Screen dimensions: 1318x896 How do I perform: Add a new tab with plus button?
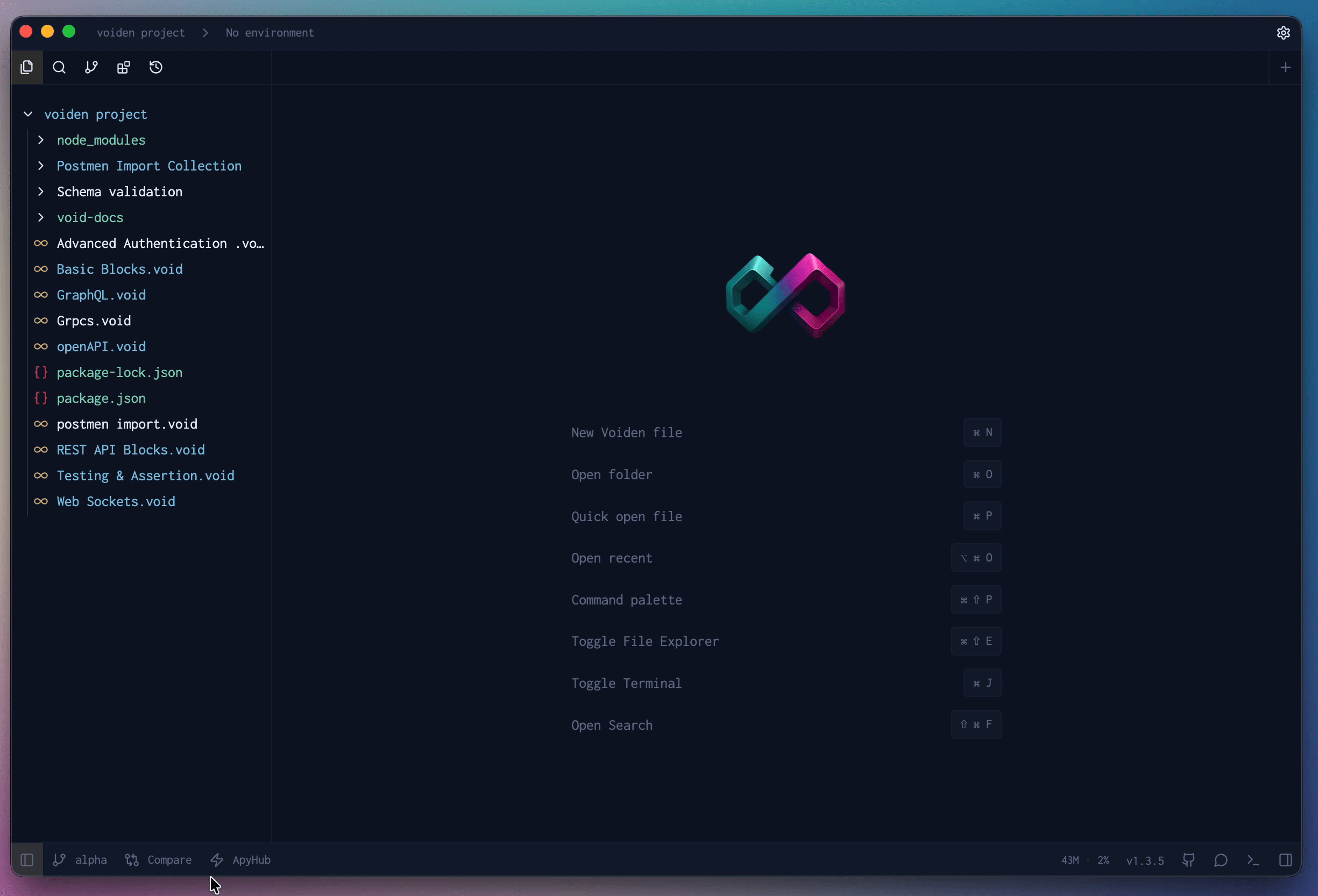[1285, 67]
